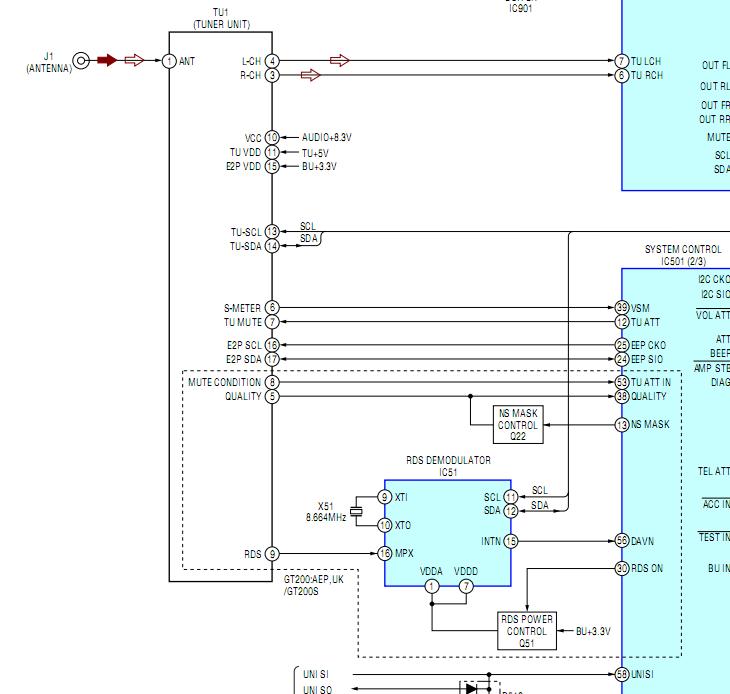Click pin 10 VCC on the tuner unit
This screenshot has height=694, width=730.
(272, 138)
